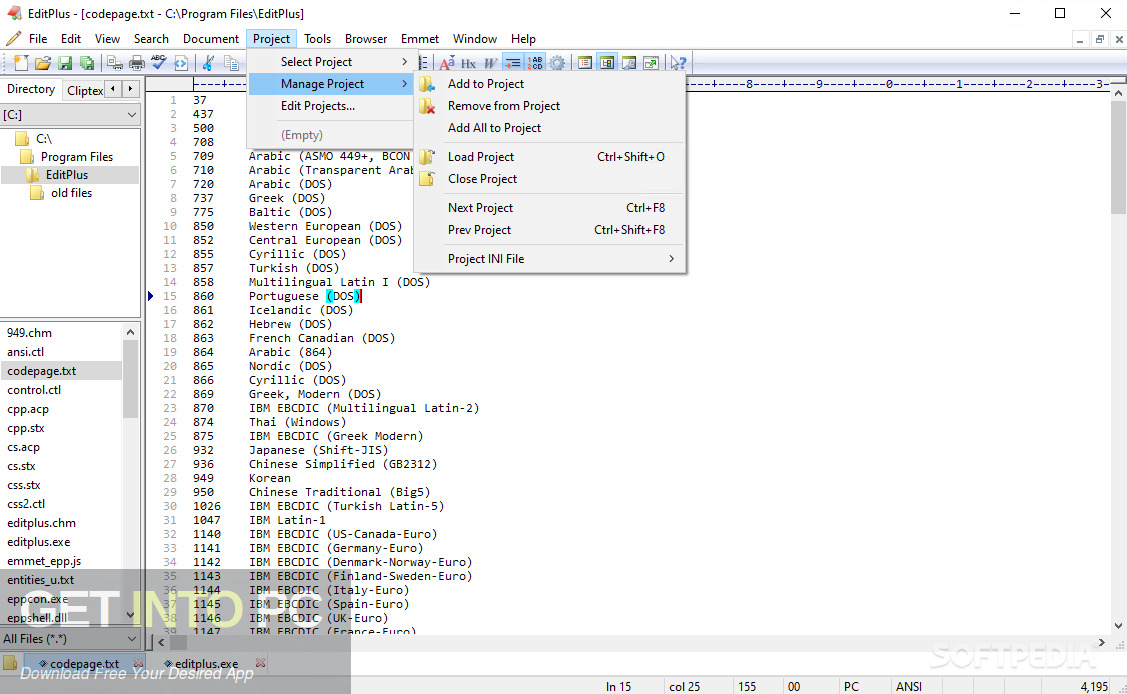Expand the Select Project submenu
Viewport: 1127px width, 694px height.
point(331,62)
